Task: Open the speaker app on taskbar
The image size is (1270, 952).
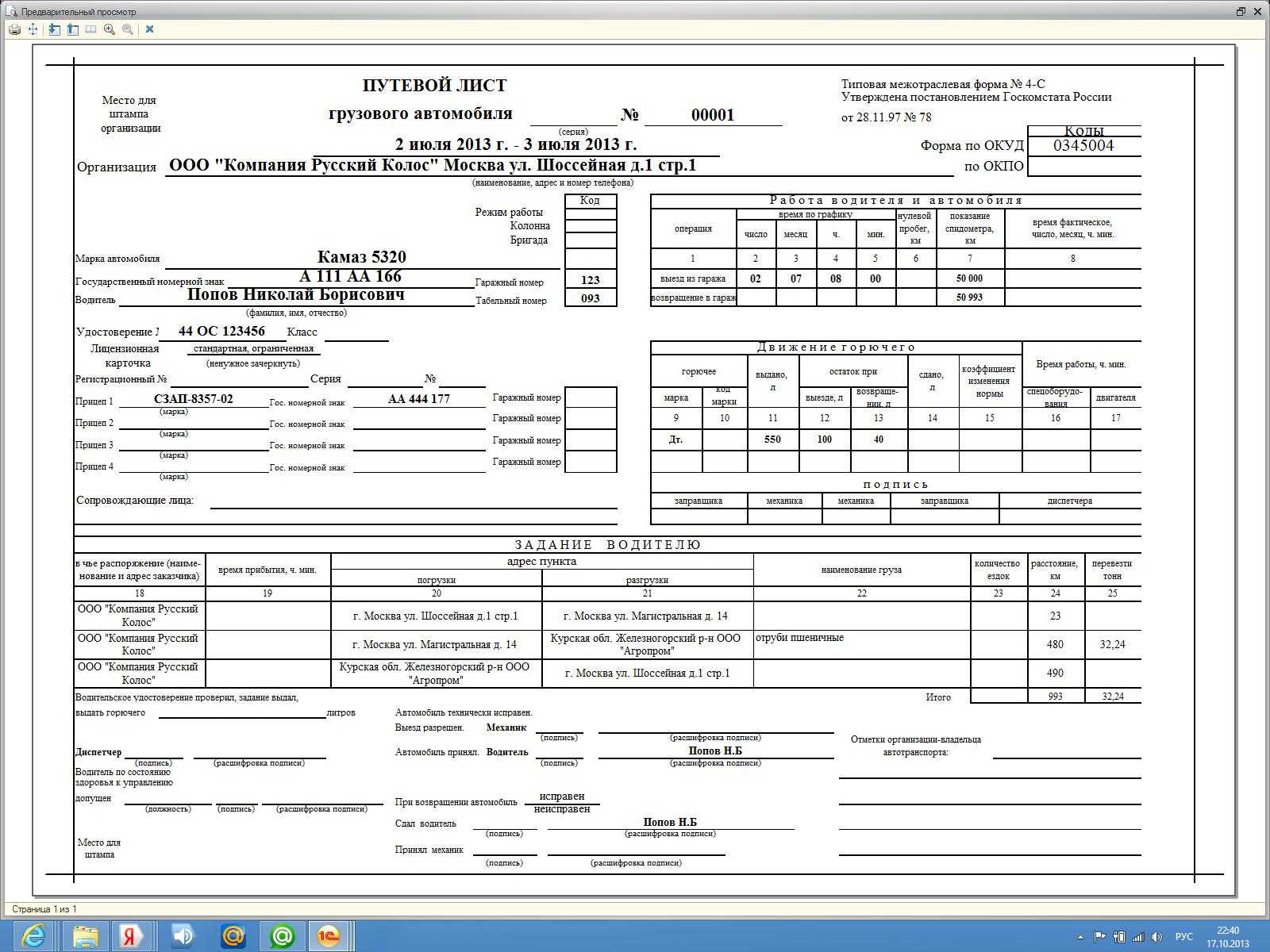Action: (x=183, y=936)
